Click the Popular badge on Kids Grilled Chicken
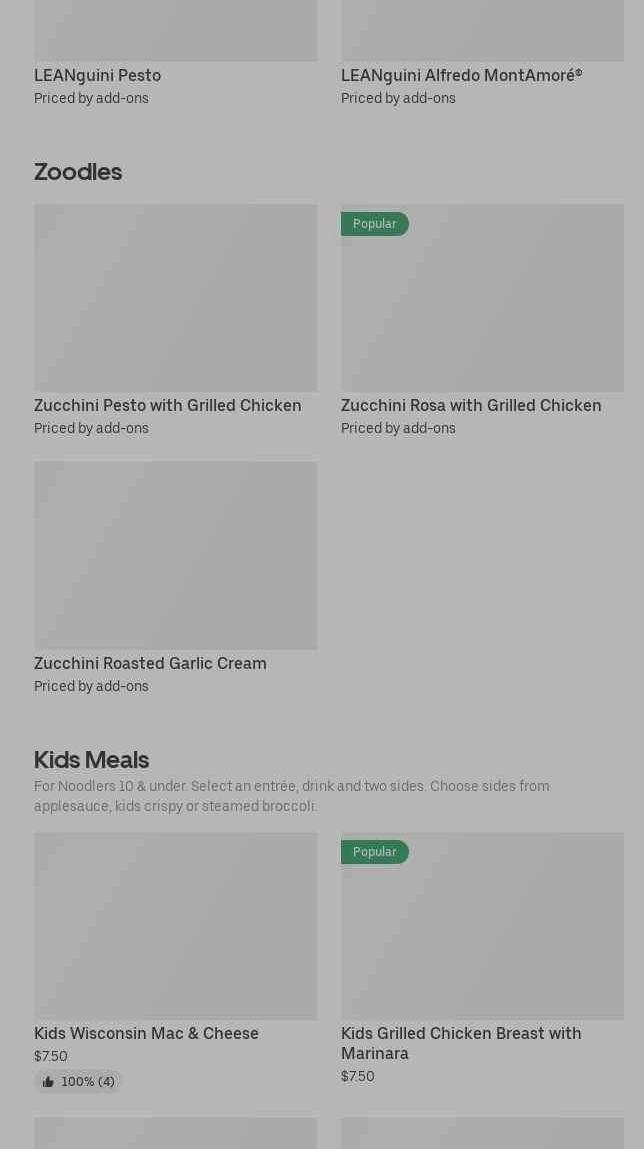The width and height of the screenshot is (644, 1149). (x=374, y=852)
